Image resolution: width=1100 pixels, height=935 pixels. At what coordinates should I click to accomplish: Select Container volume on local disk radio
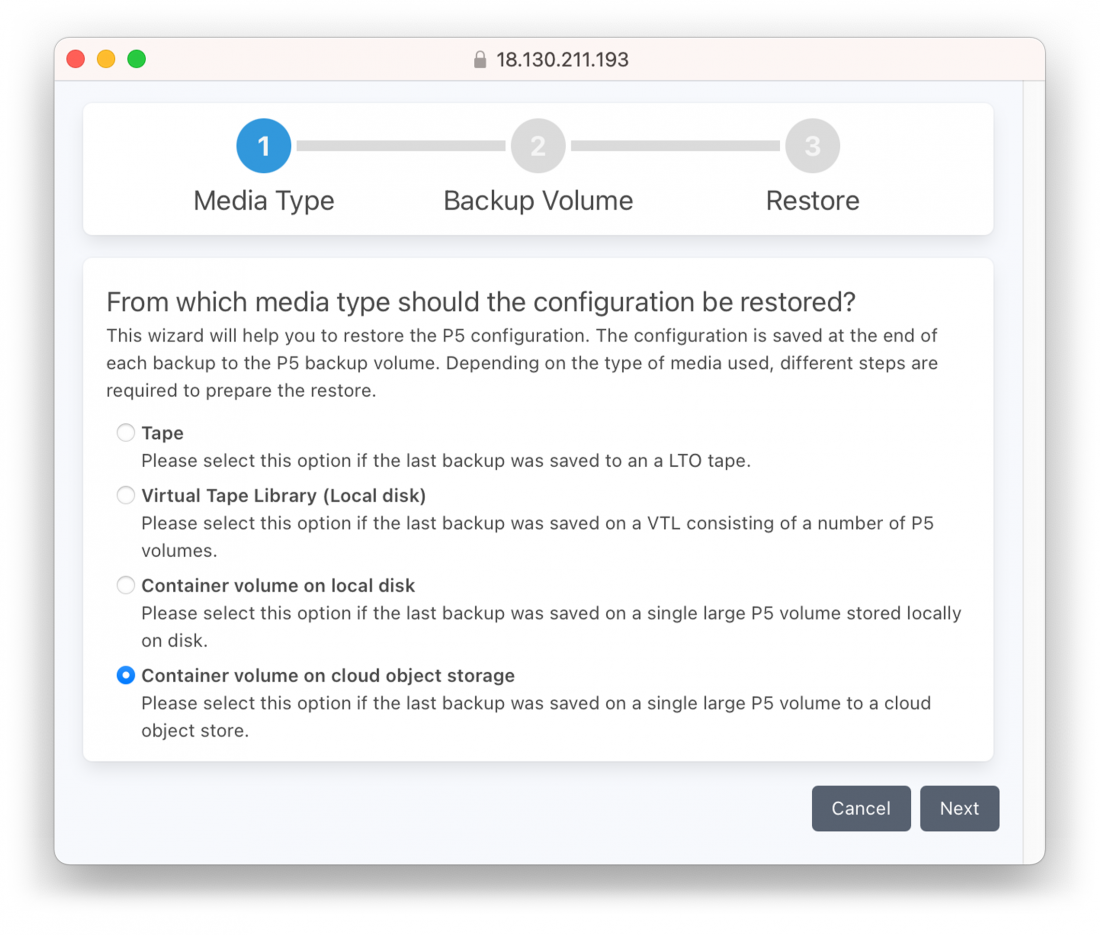[x=126, y=585]
